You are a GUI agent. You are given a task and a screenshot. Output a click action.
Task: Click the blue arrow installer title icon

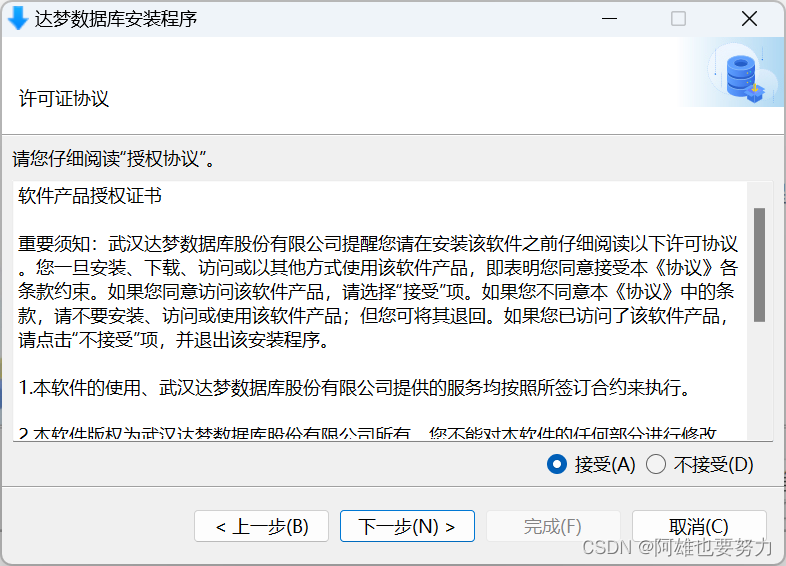pyautogui.click(x=18, y=19)
